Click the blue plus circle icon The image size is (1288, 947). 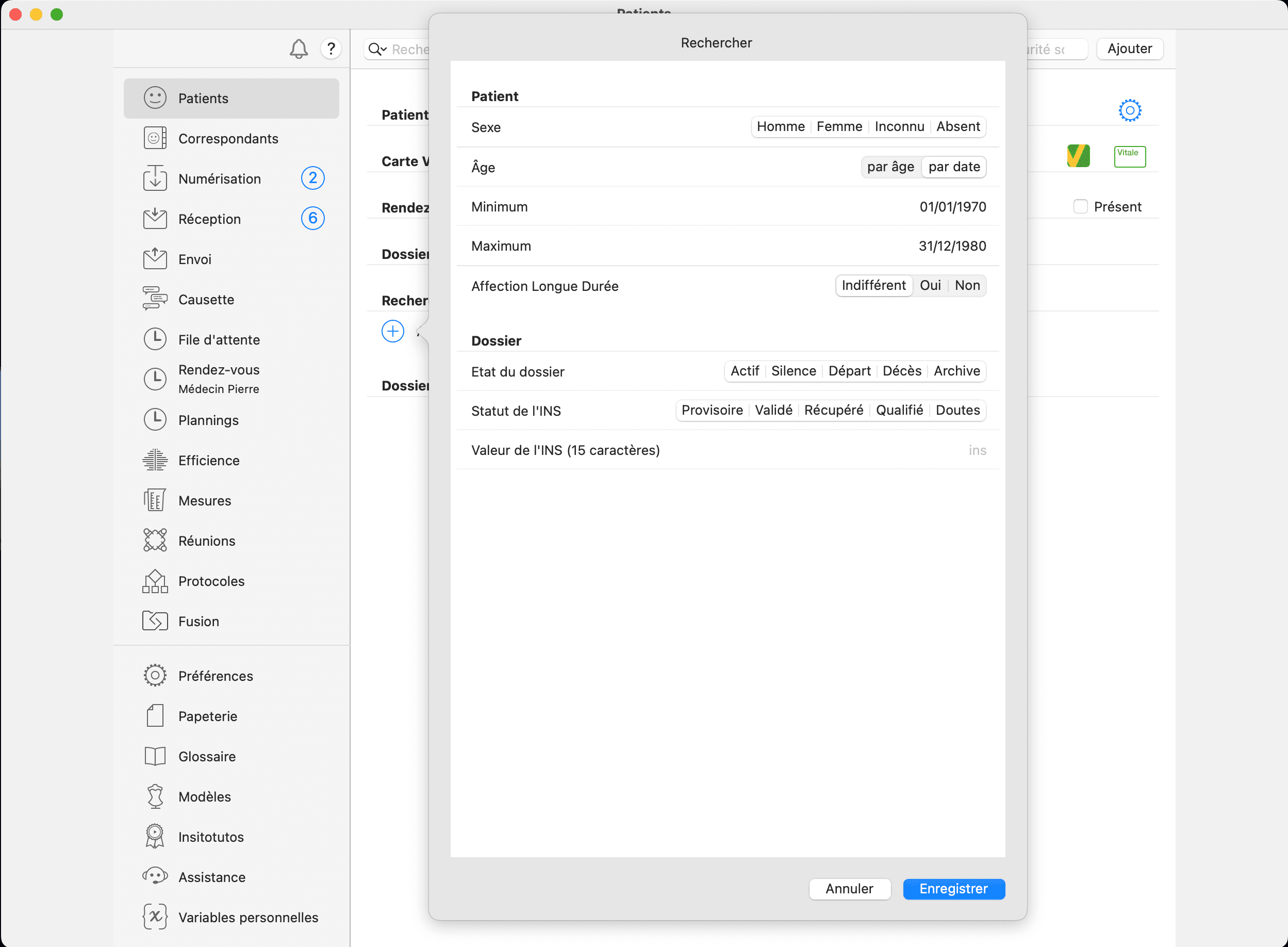click(392, 331)
